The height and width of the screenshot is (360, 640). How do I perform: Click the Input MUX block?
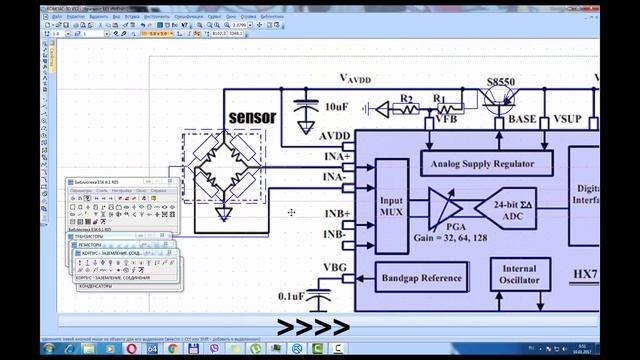pyautogui.click(x=392, y=206)
